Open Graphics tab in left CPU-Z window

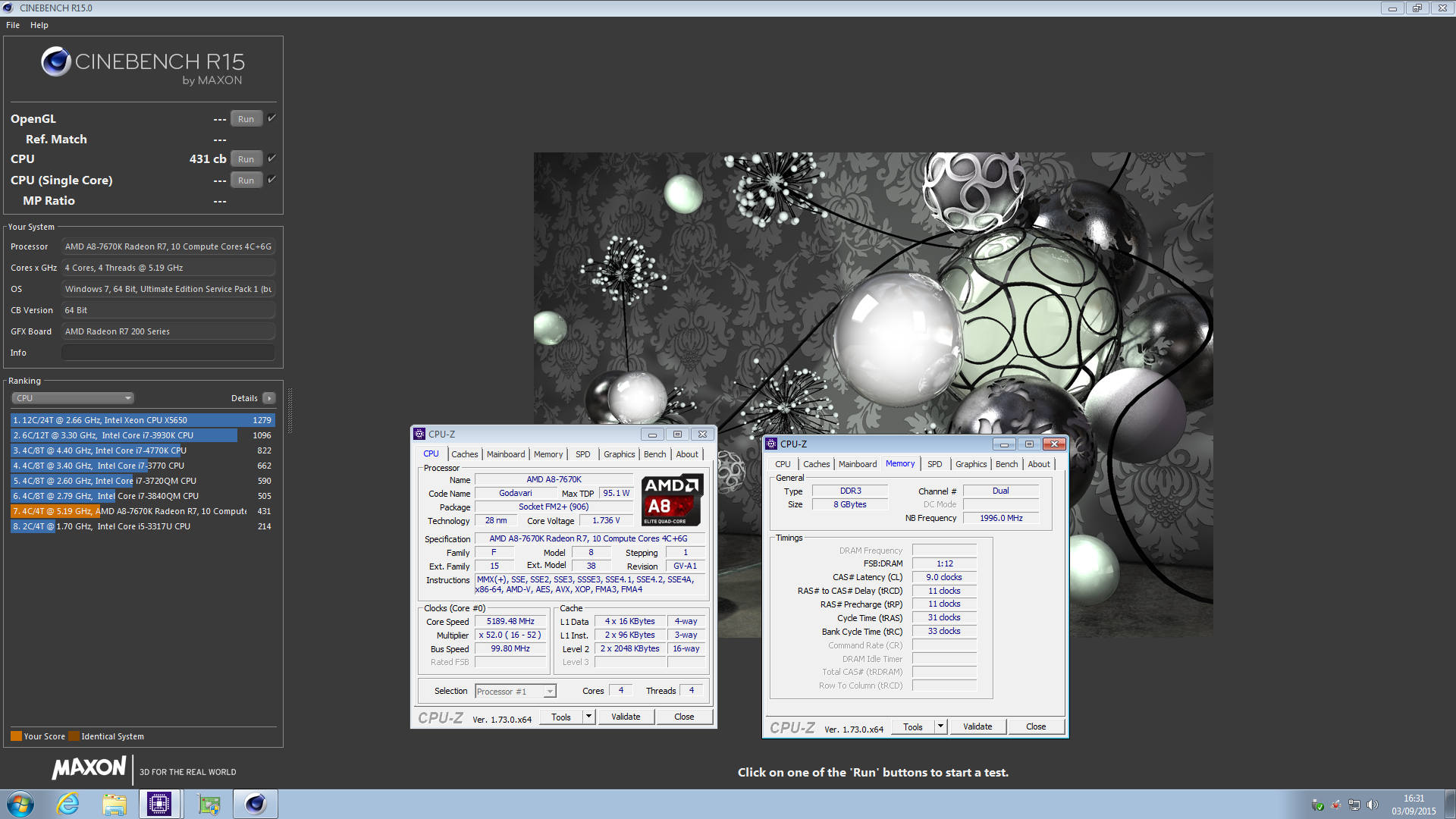click(x=620, y=454)
